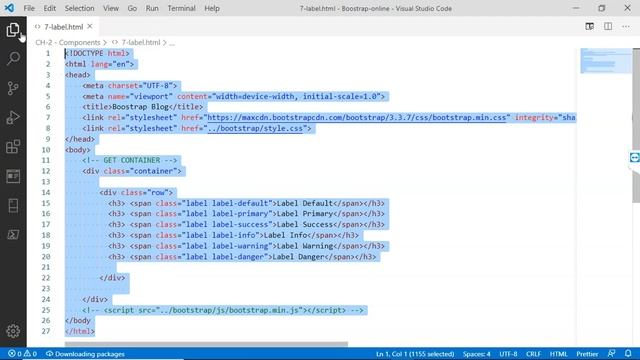Open the Run and Debug view

13,118
